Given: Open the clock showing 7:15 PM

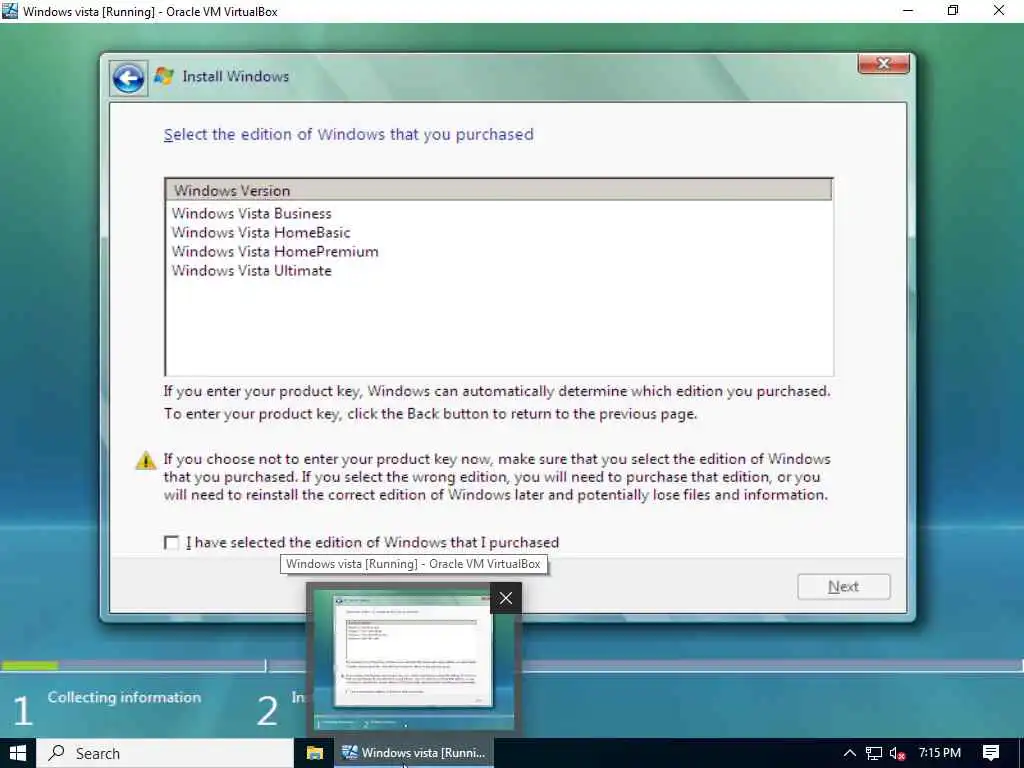Looking at the screenshot, I should click(939, 753).
